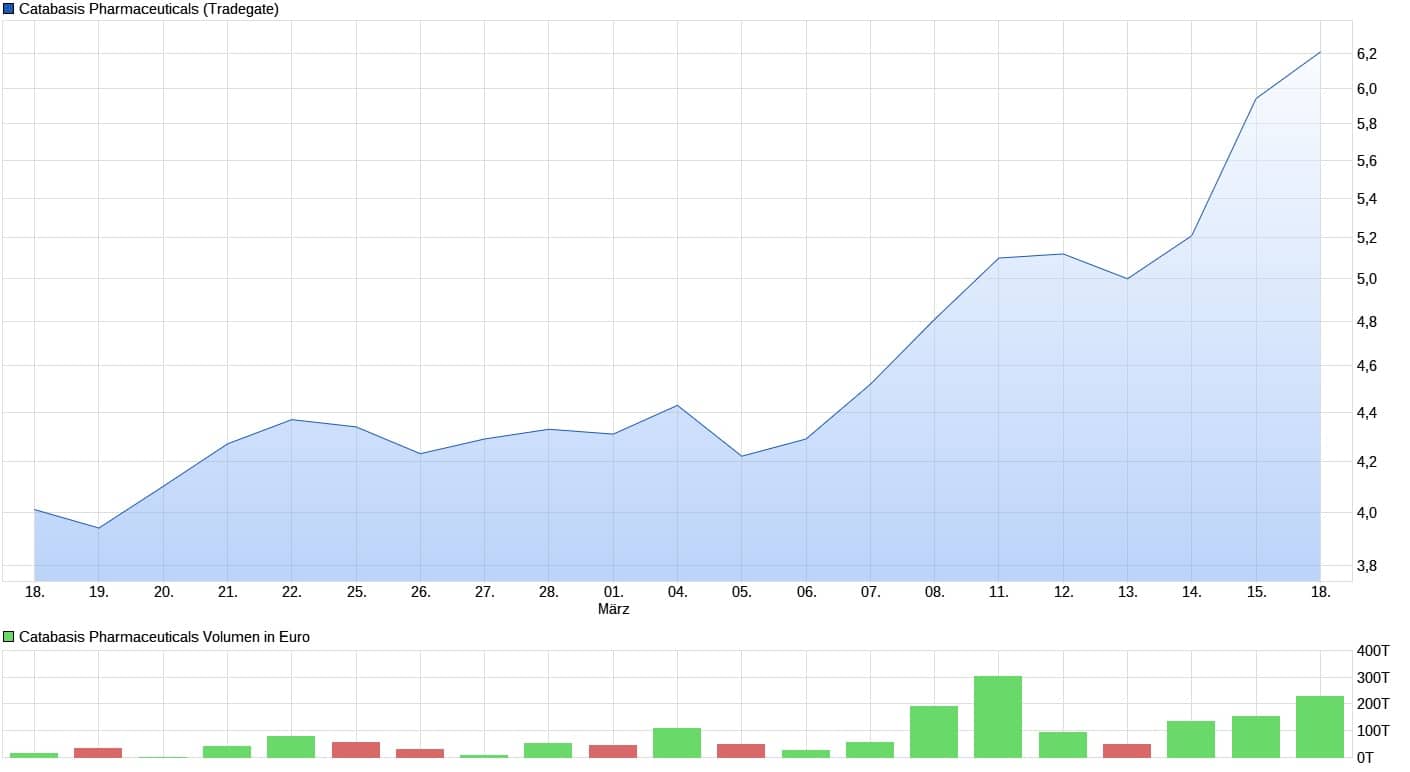Click the 3,8 price axis label

tap(1366, 566)
